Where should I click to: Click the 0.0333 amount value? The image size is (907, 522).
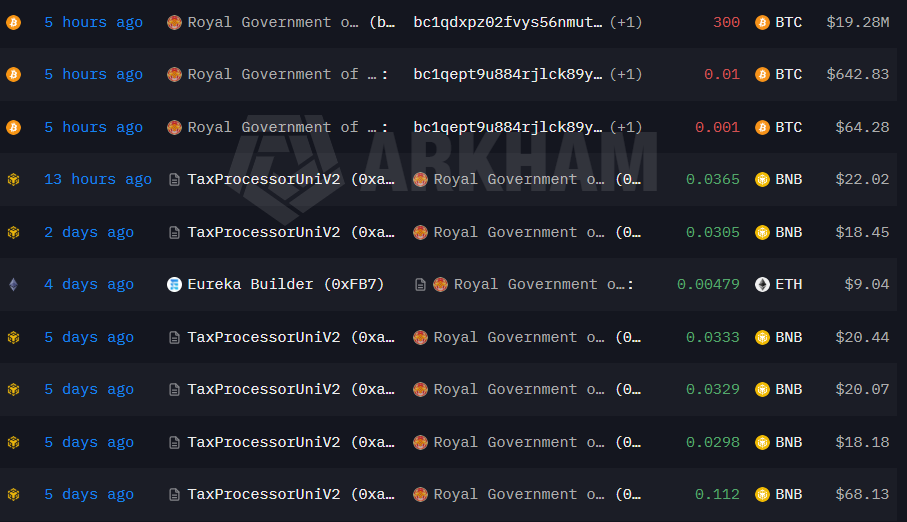713,337
